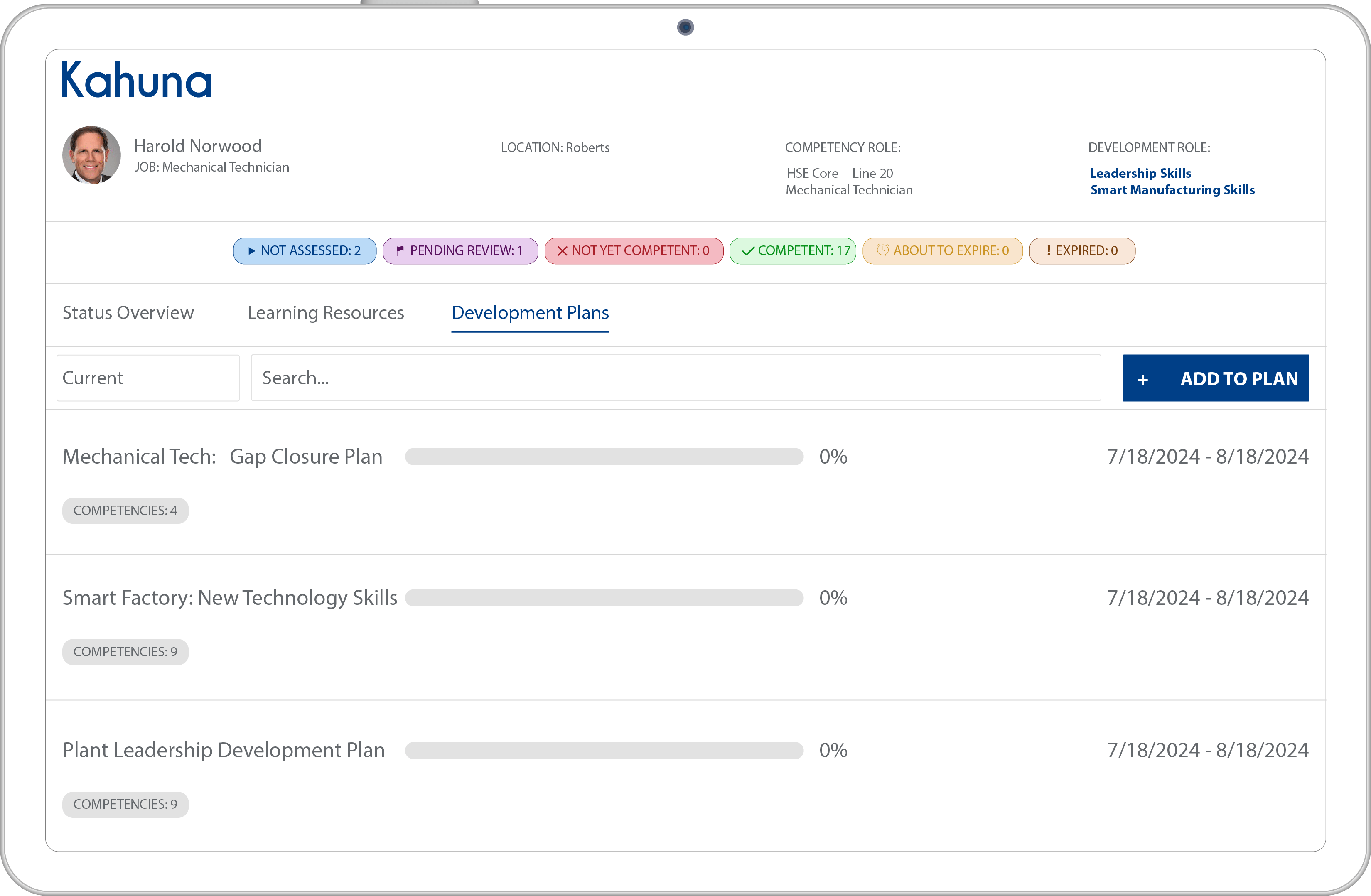Click the Smart Factory plan progress bar
The height and width of the screenshot is (896, 1371).
point(604,598)
